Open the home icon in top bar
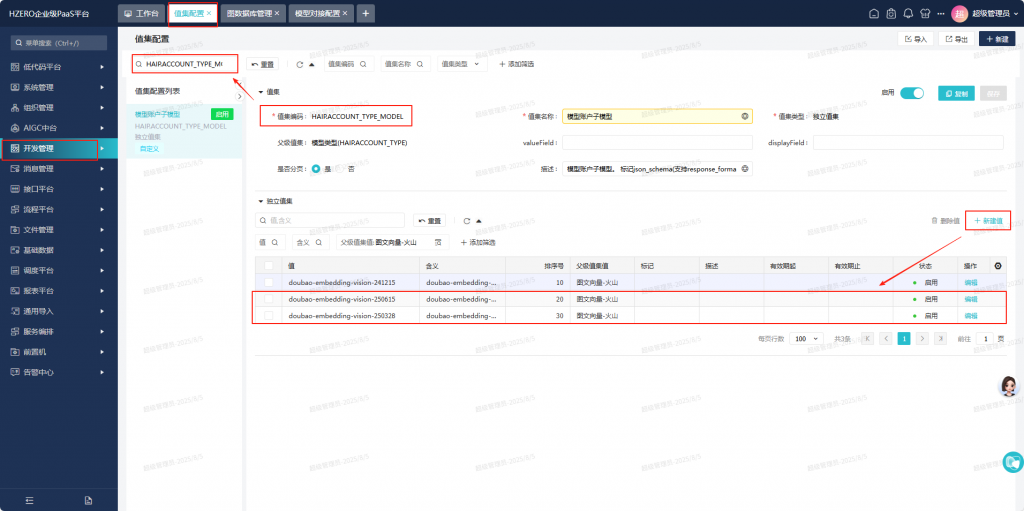This screenshot has width=1024, height=511. tap(874, 13)
